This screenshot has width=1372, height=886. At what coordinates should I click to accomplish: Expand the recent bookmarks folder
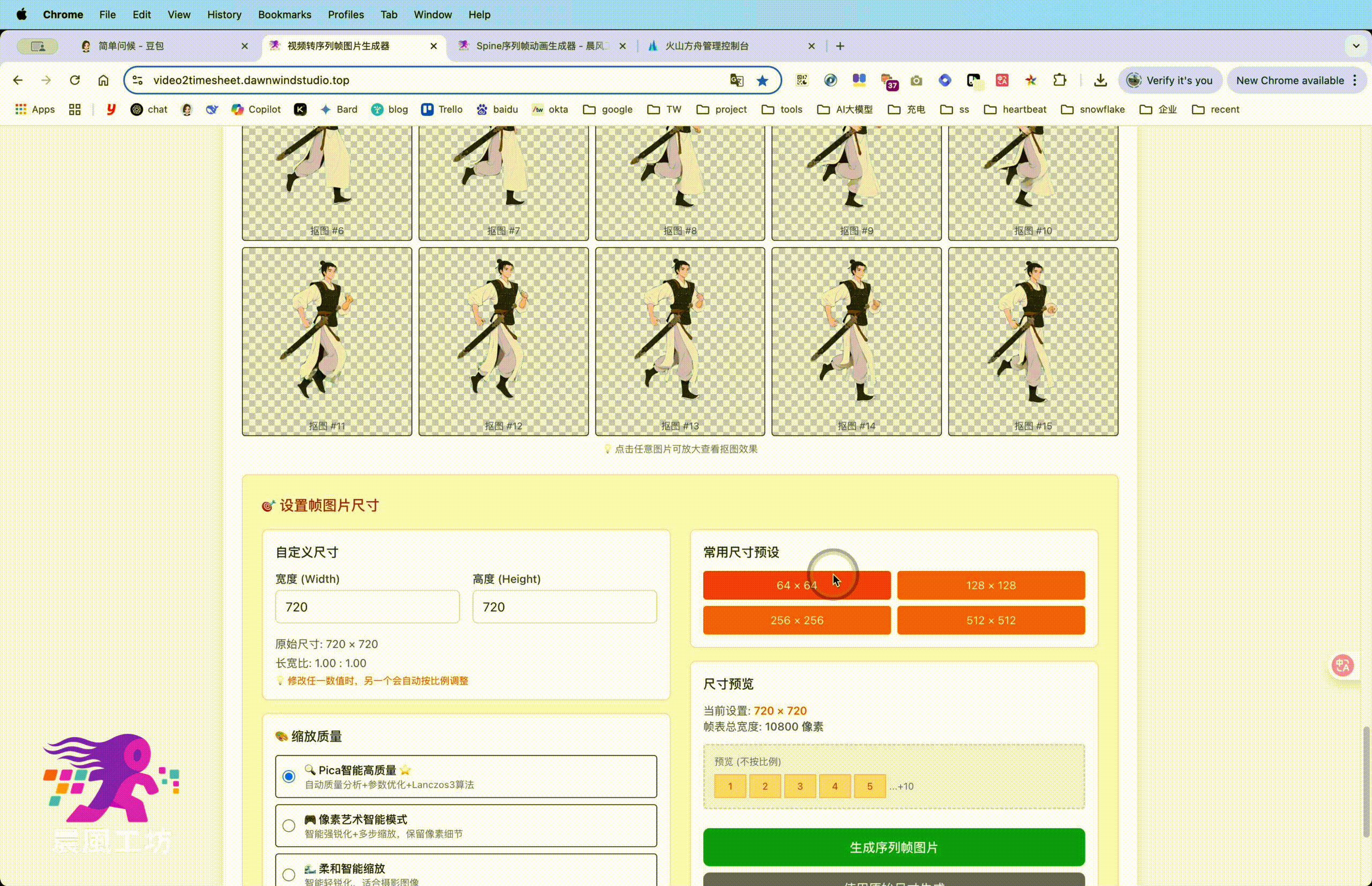click(1216, 109)
